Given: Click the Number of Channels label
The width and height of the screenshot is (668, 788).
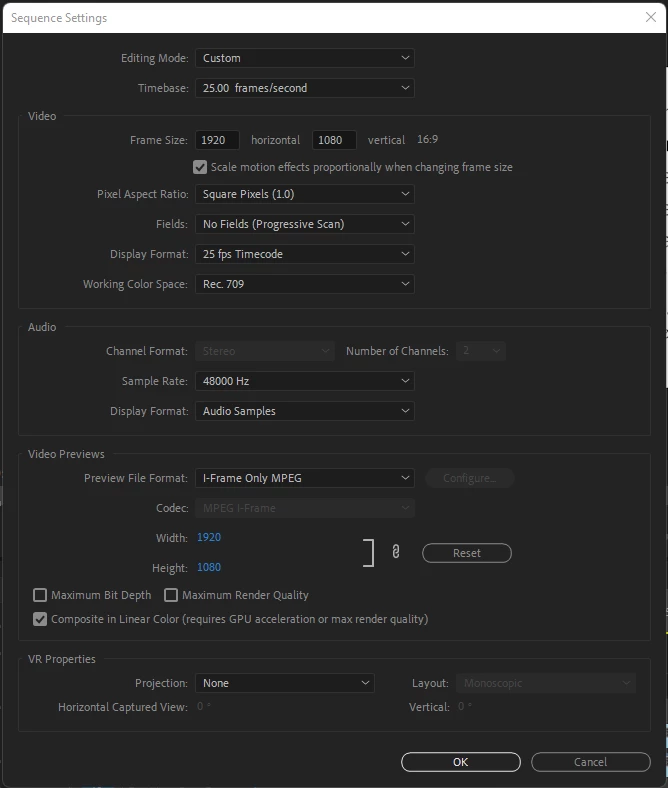Looking at the screenshot, I should 397,351.
